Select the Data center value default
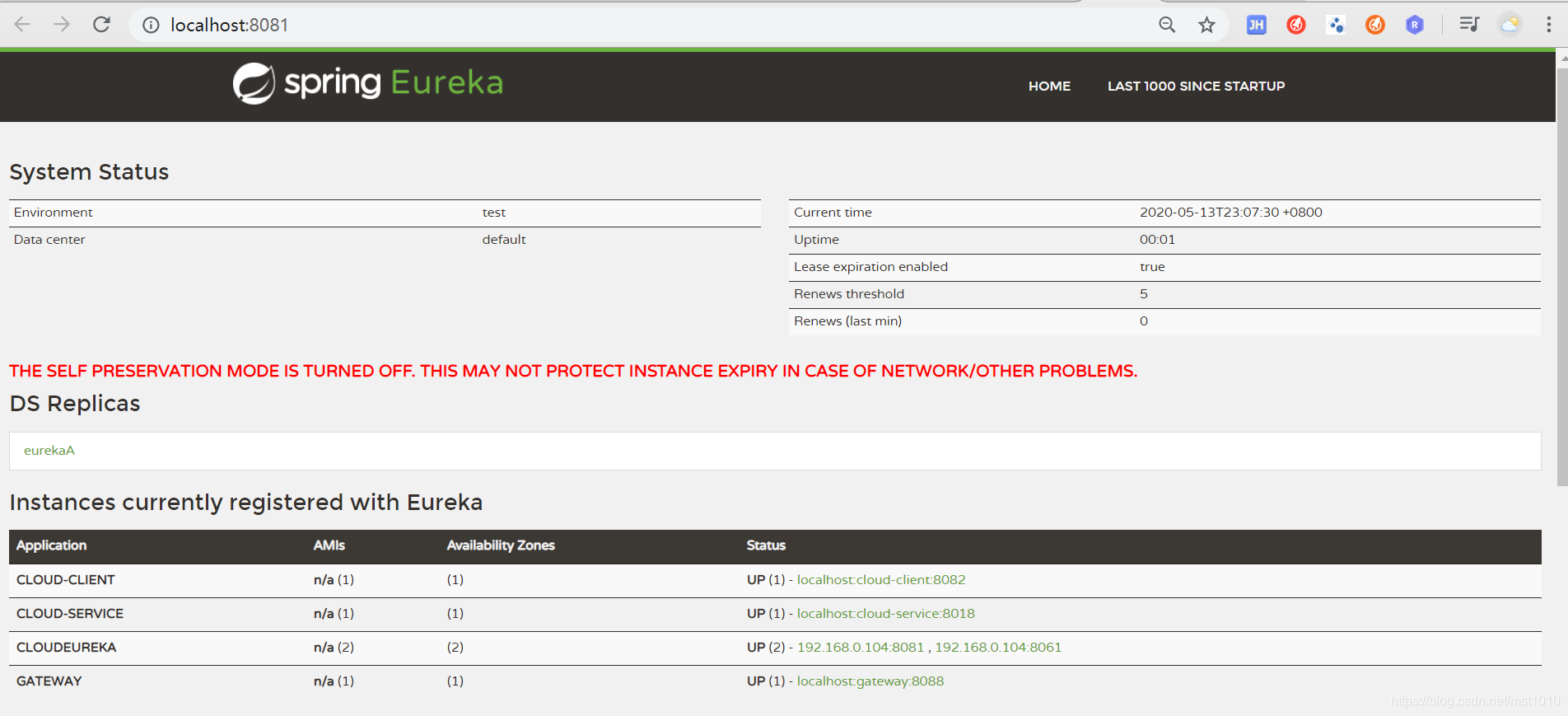 click(x=504, y=240)
